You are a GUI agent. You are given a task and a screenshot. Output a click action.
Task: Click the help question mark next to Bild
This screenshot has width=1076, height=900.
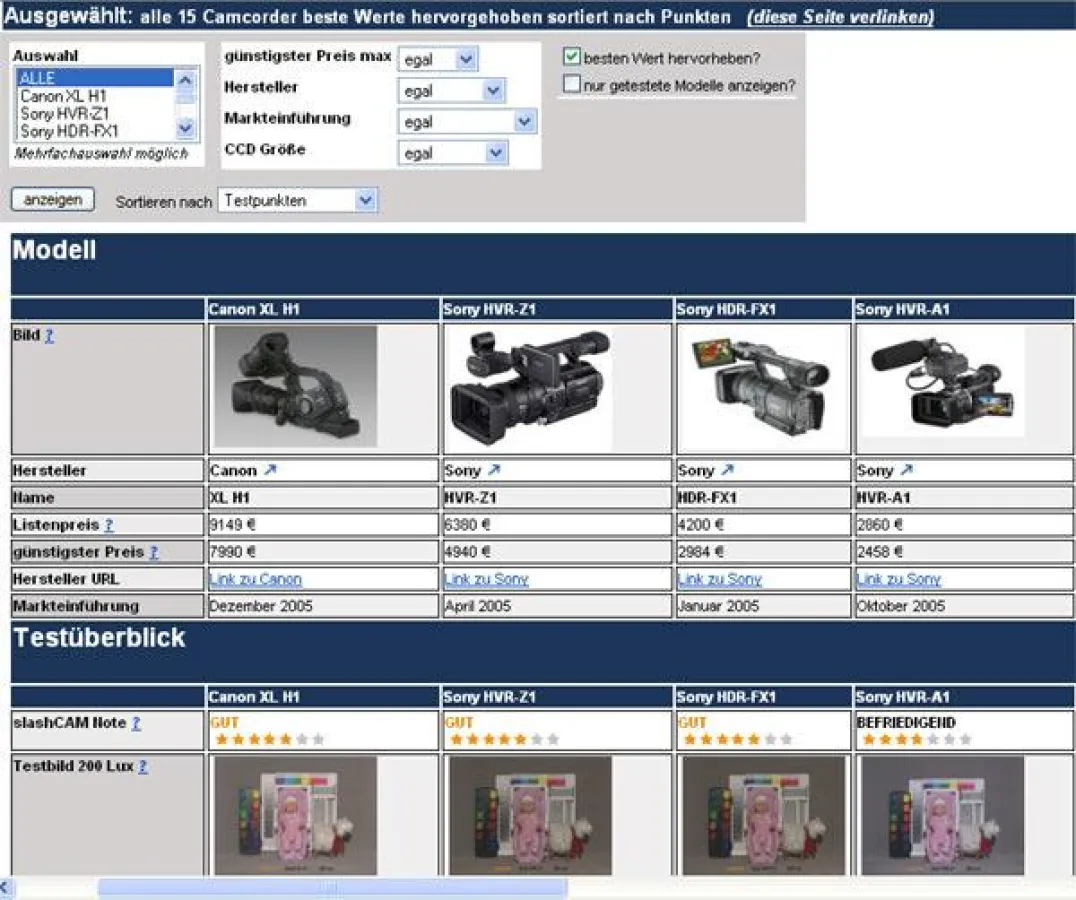pyautogui.click(x=49, y=336)
